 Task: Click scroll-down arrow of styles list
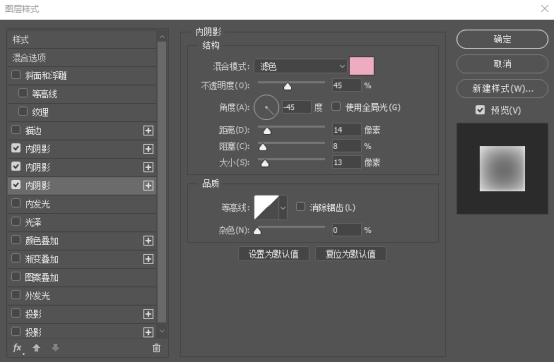pyautogui.click(x=162, y=331)
